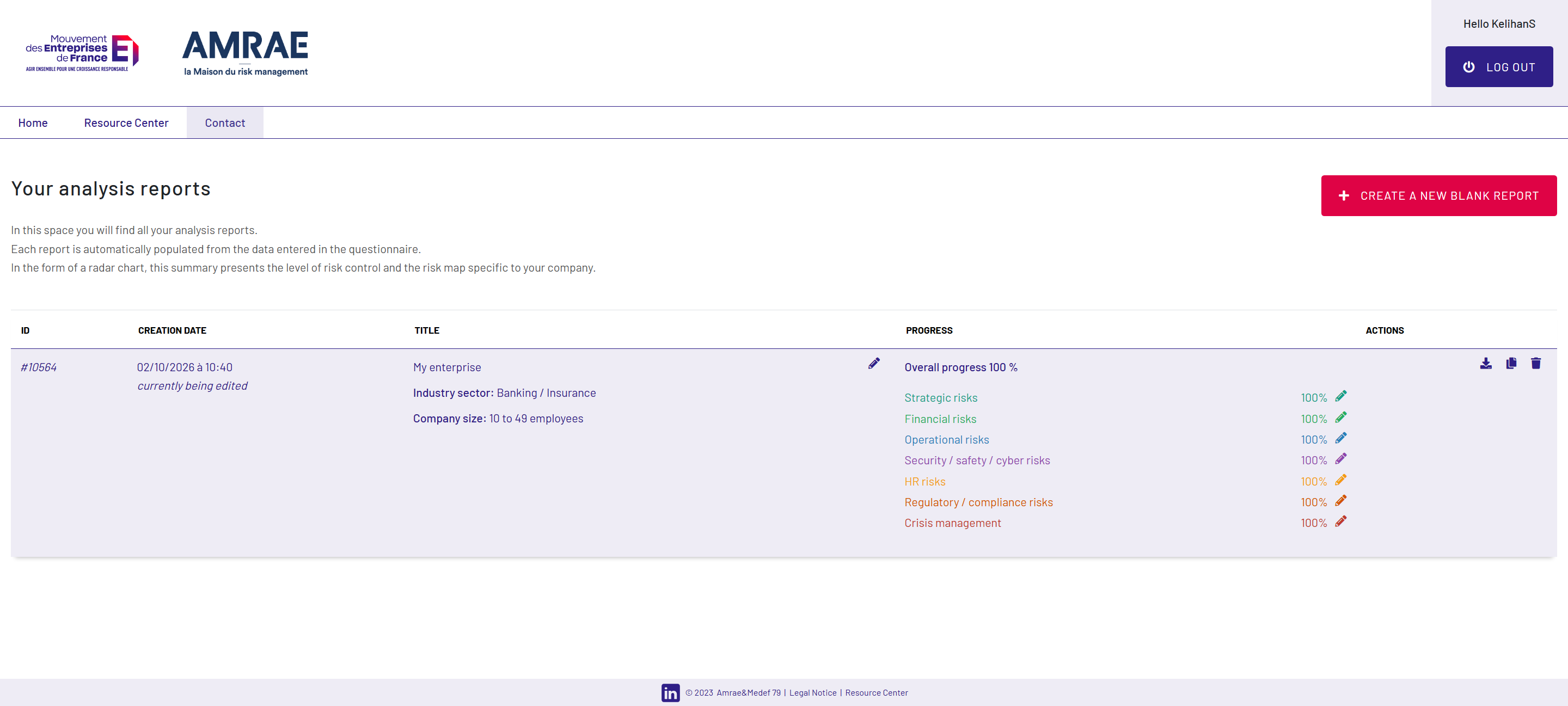Image resolution: width=1568 pixels, height=706 pixels.
Task: Click the download report icon
Action: (1486, 364)
